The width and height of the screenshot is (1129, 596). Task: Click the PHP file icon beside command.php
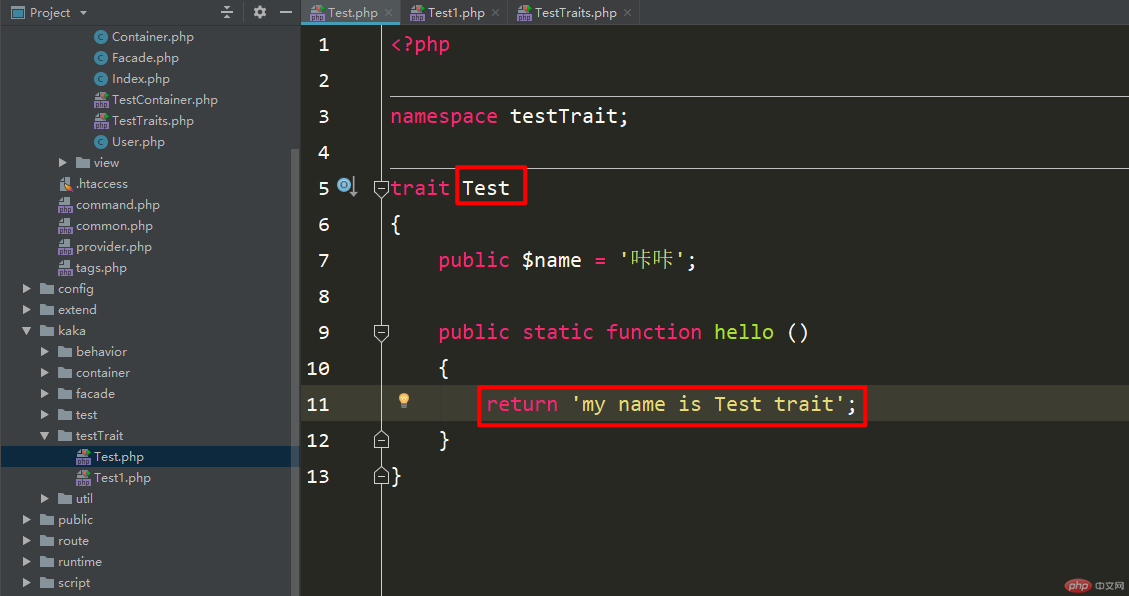[66, 205]
